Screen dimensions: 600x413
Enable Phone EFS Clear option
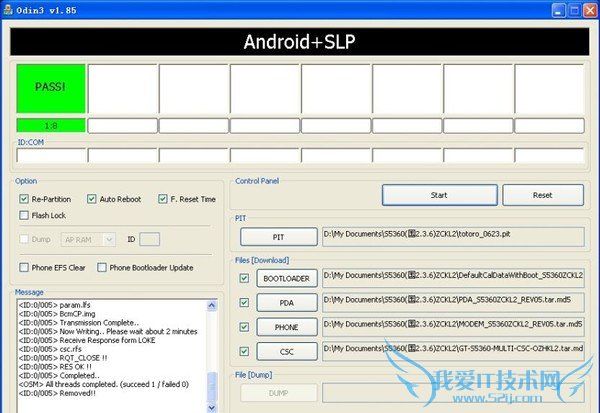(x=25, y=267)
